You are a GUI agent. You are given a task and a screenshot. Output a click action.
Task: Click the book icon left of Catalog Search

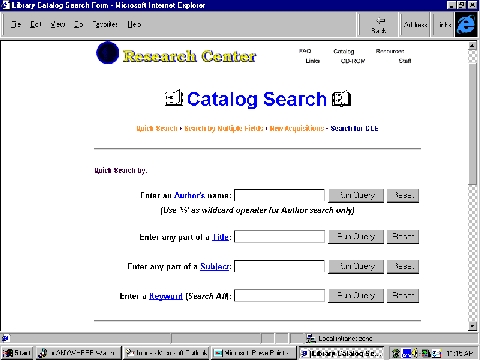[x=174, y=98]
